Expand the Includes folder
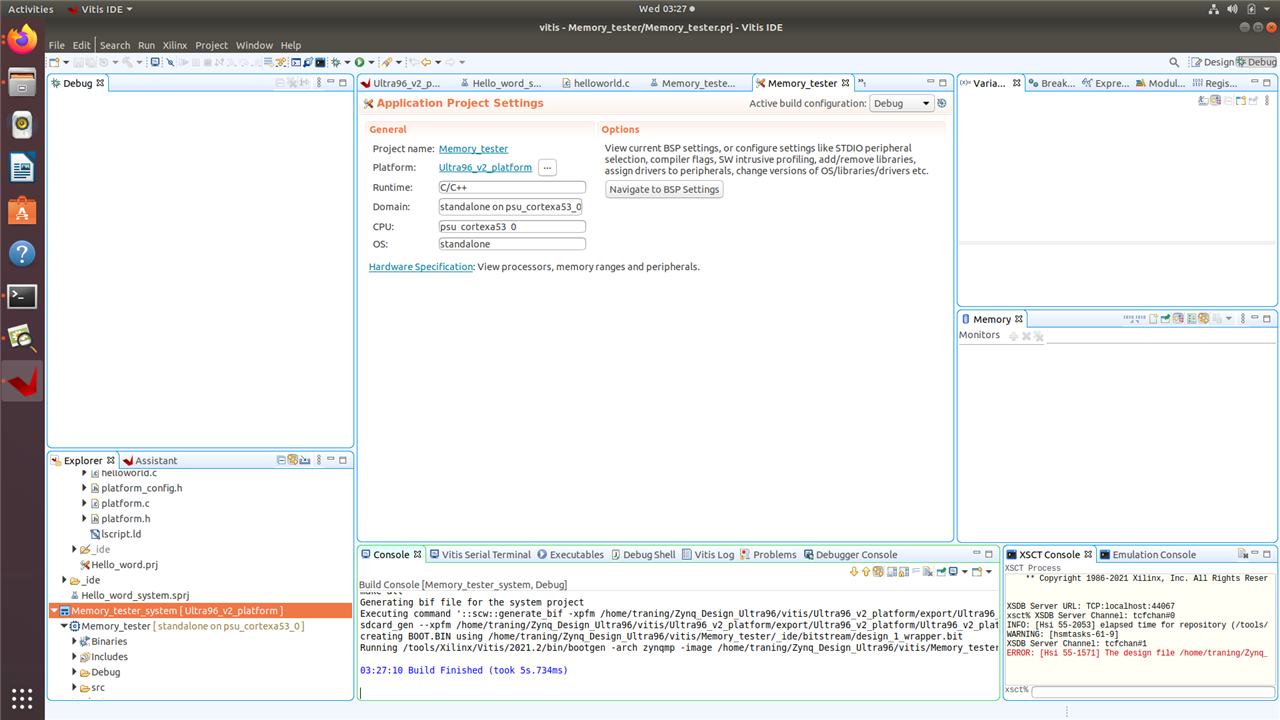The image size is (1280, 720). coord(74,657)
